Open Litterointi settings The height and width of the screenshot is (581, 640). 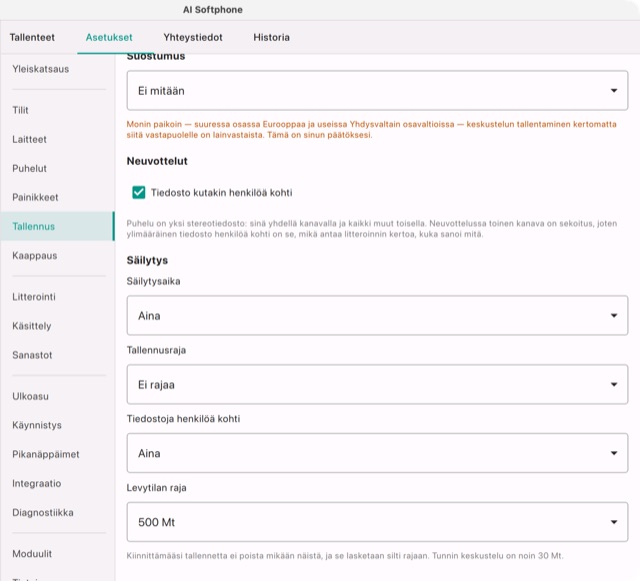click(57, 297)
